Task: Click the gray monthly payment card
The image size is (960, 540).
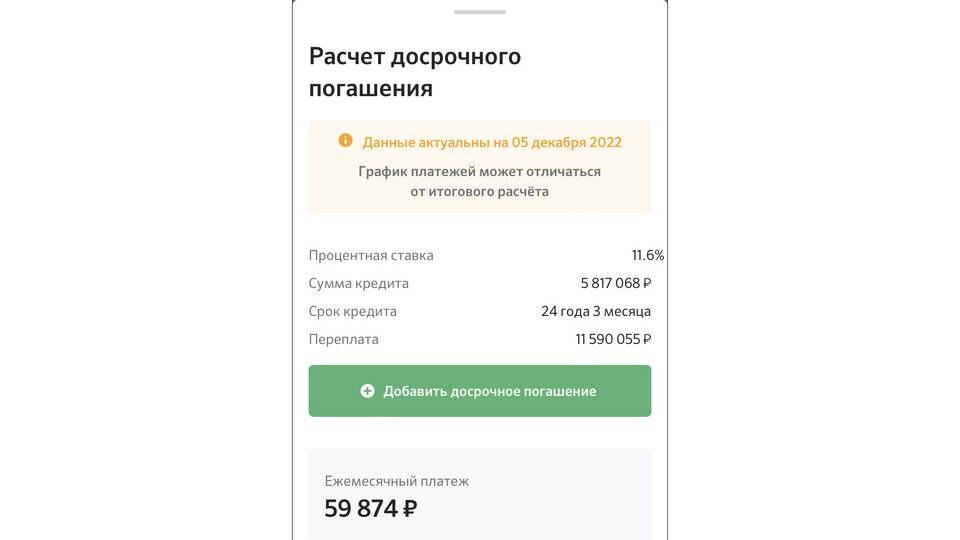Action: 560,500
